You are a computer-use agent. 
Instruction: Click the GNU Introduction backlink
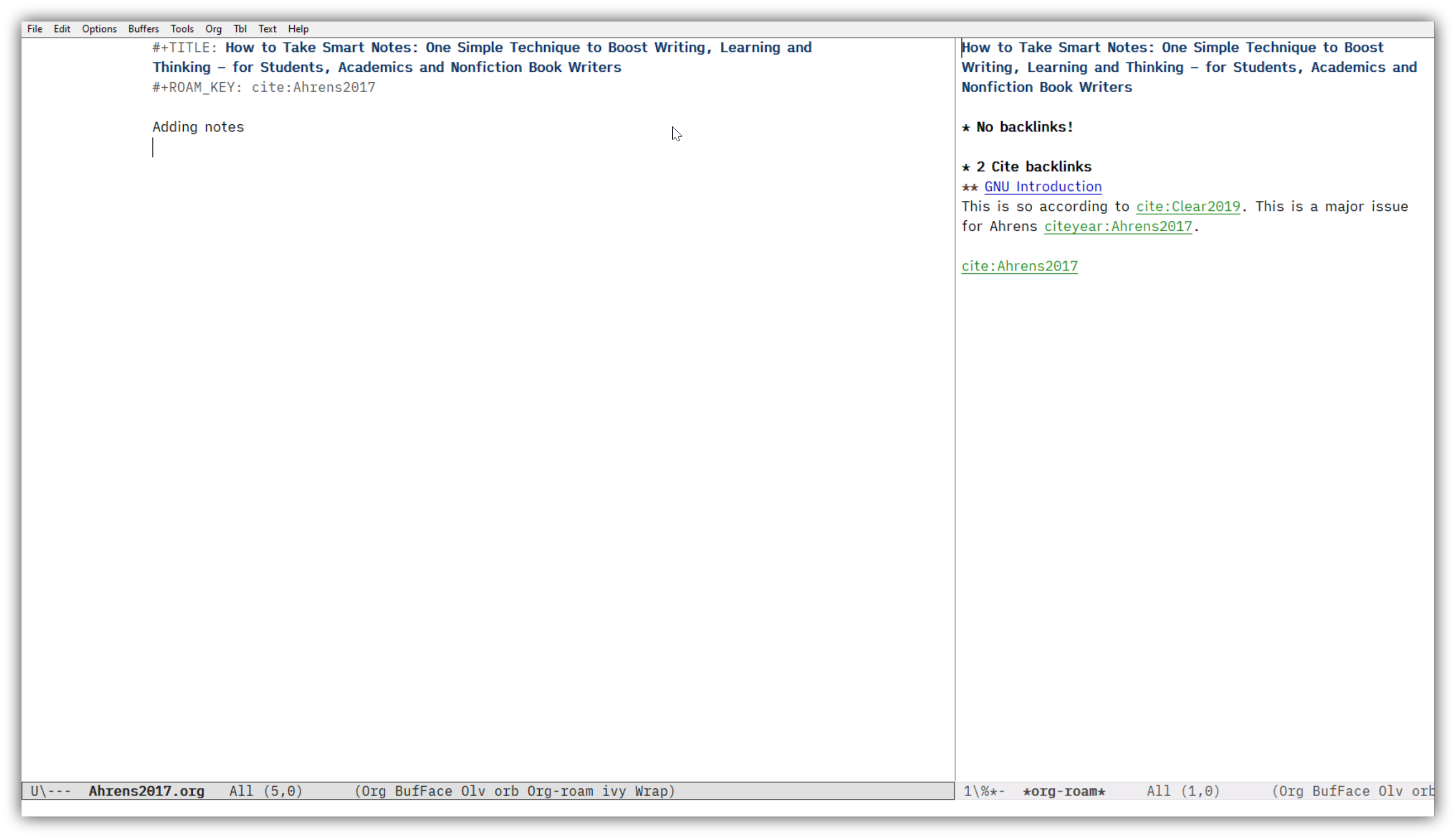click(1043, 186)
